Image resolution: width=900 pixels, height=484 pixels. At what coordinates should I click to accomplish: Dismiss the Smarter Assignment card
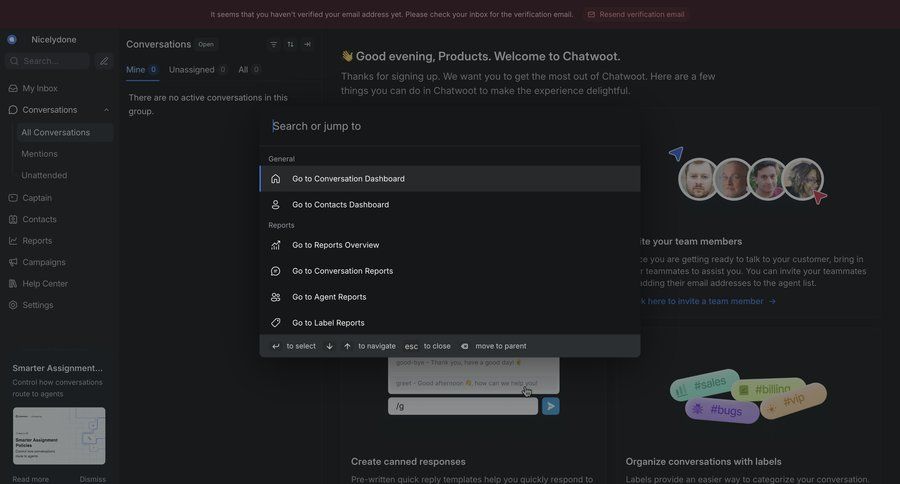coord(92,479)
